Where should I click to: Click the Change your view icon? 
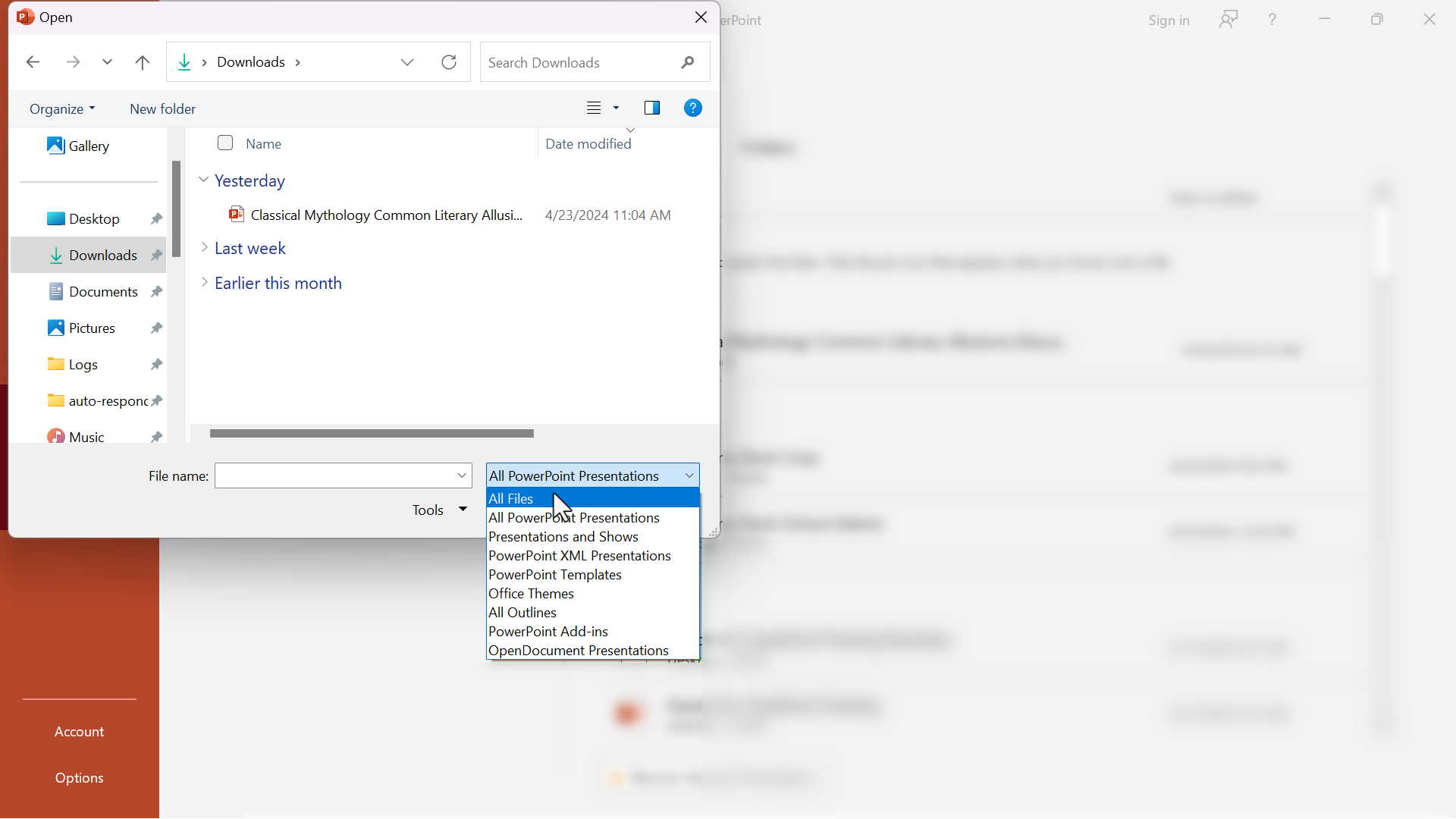[594, 107]
